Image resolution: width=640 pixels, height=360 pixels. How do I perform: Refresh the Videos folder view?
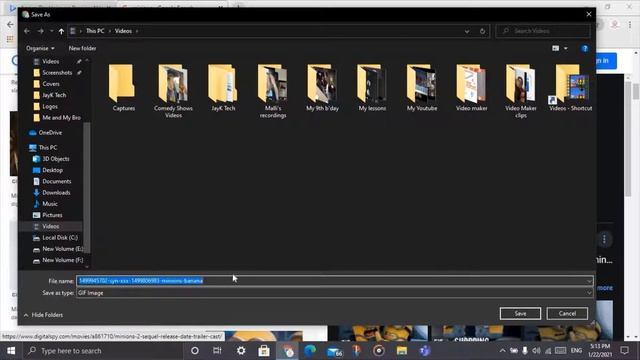tap(482, 31)
